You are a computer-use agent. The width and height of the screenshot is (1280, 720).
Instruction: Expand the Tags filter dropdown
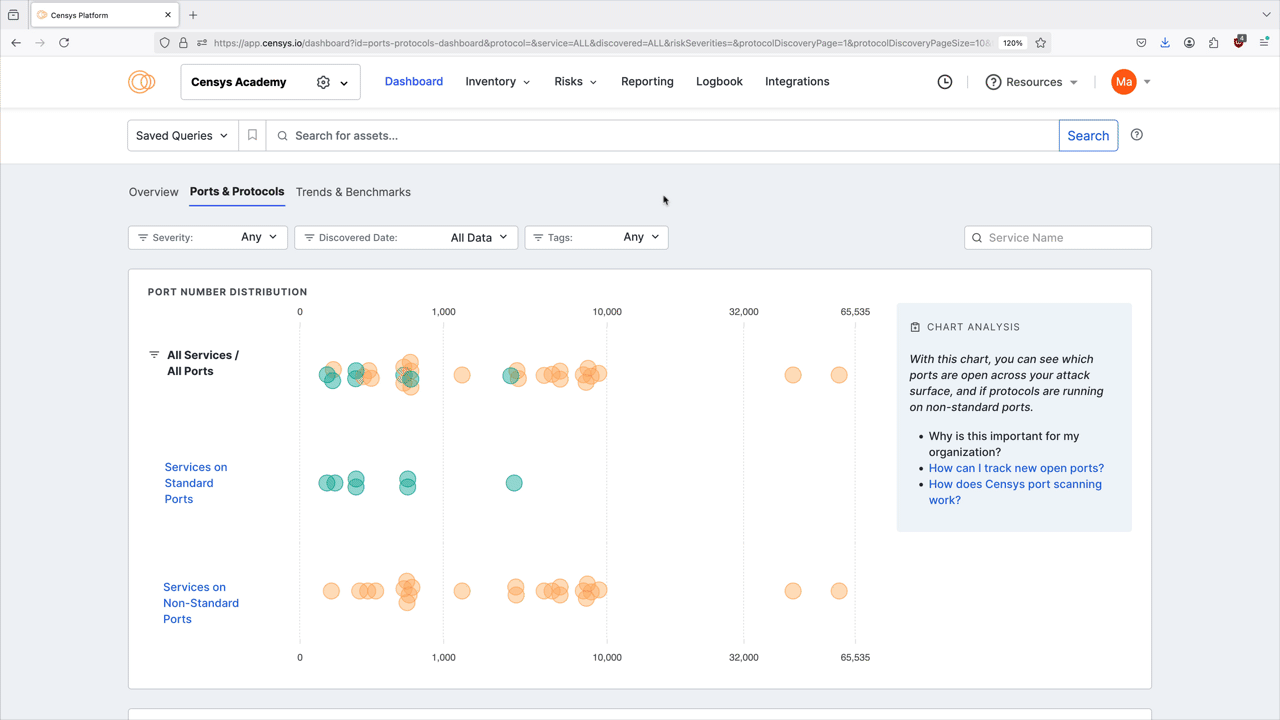pyautogui.click(x=596, y=237)
